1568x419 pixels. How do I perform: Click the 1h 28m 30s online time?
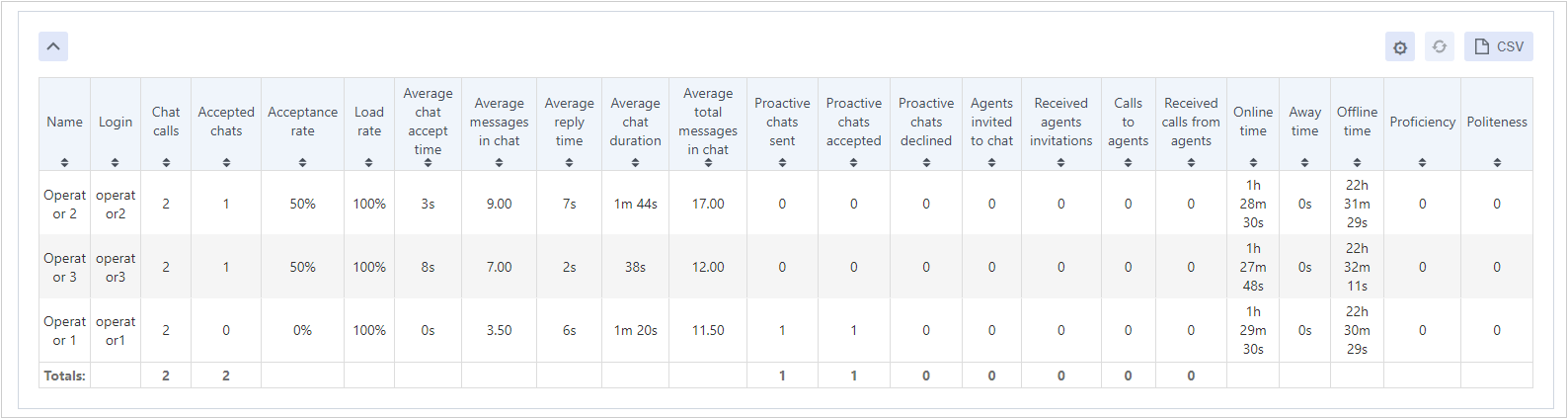1253,204
